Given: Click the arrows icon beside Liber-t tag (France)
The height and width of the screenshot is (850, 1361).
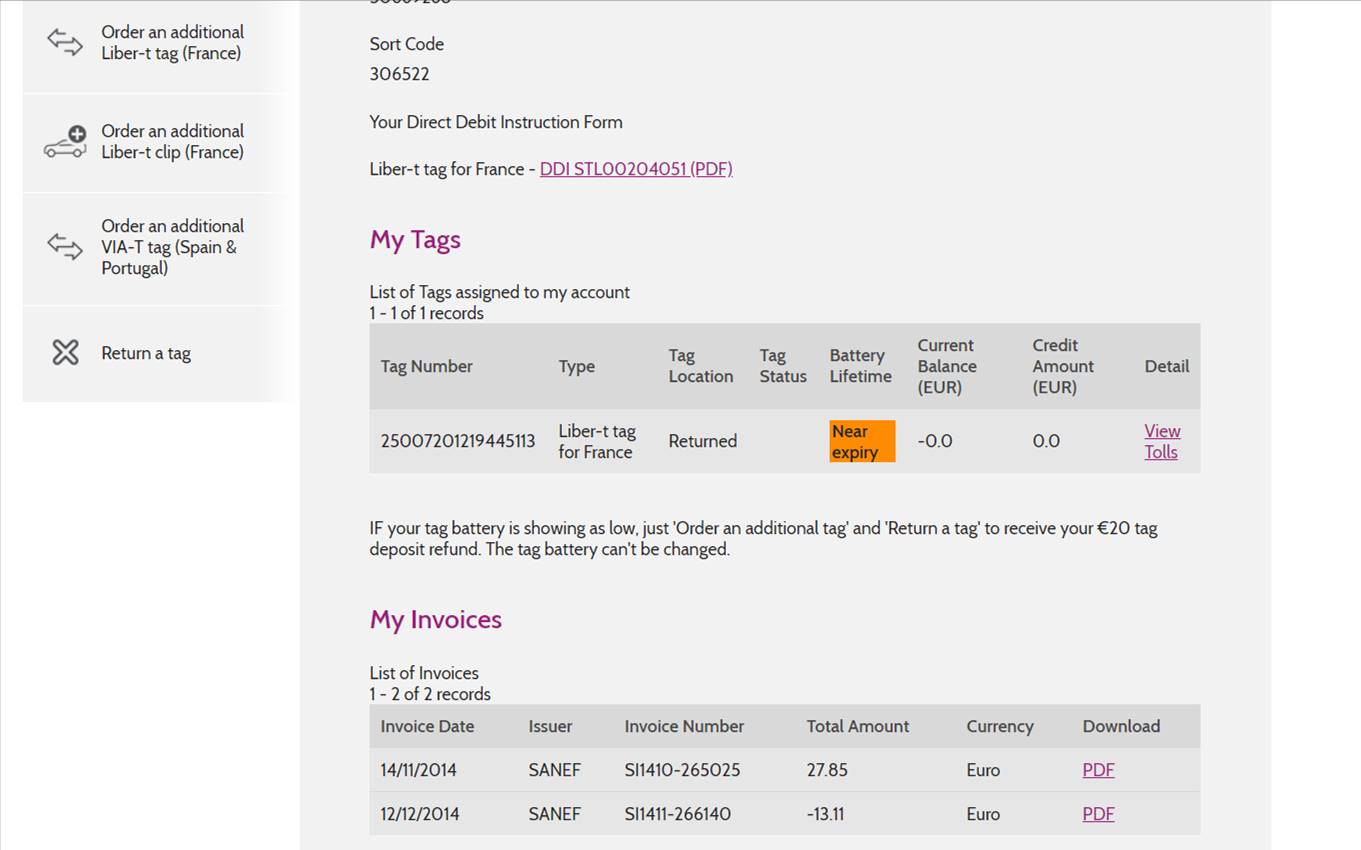Looking at the screenshot, I should (65, 42).
